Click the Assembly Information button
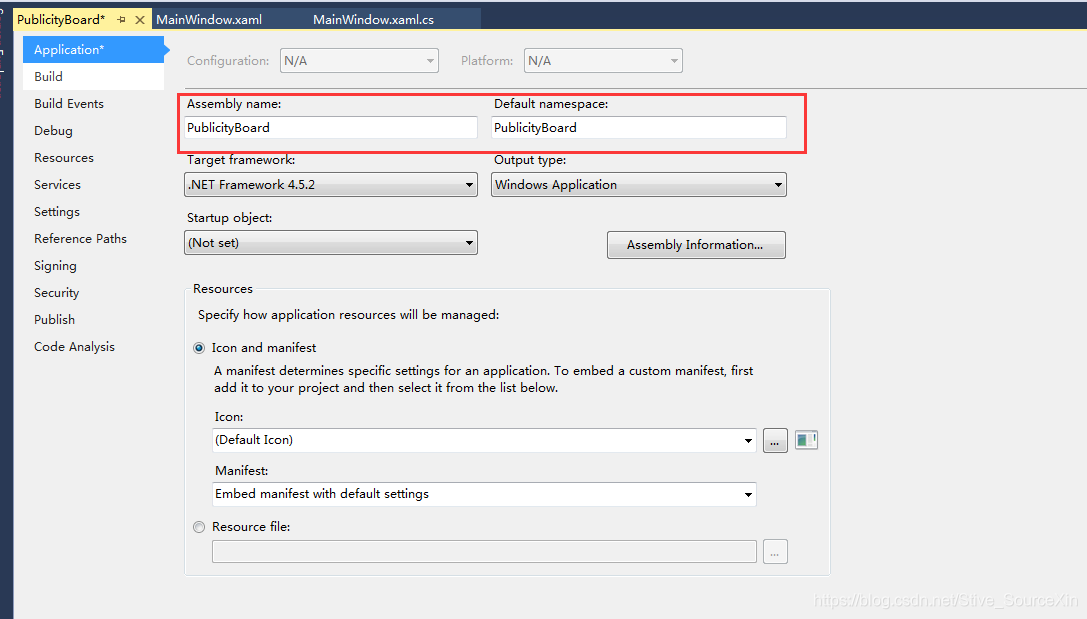Screen dimensions: 1087x619 pyautogui.click(x=696, y=245)
